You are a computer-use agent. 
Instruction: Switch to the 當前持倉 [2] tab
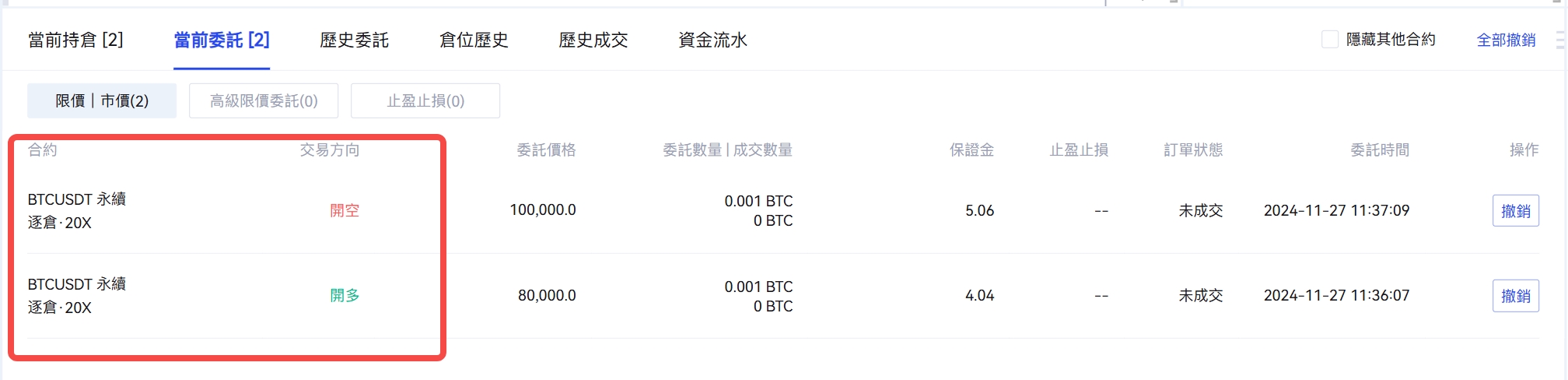click(75, 40)
